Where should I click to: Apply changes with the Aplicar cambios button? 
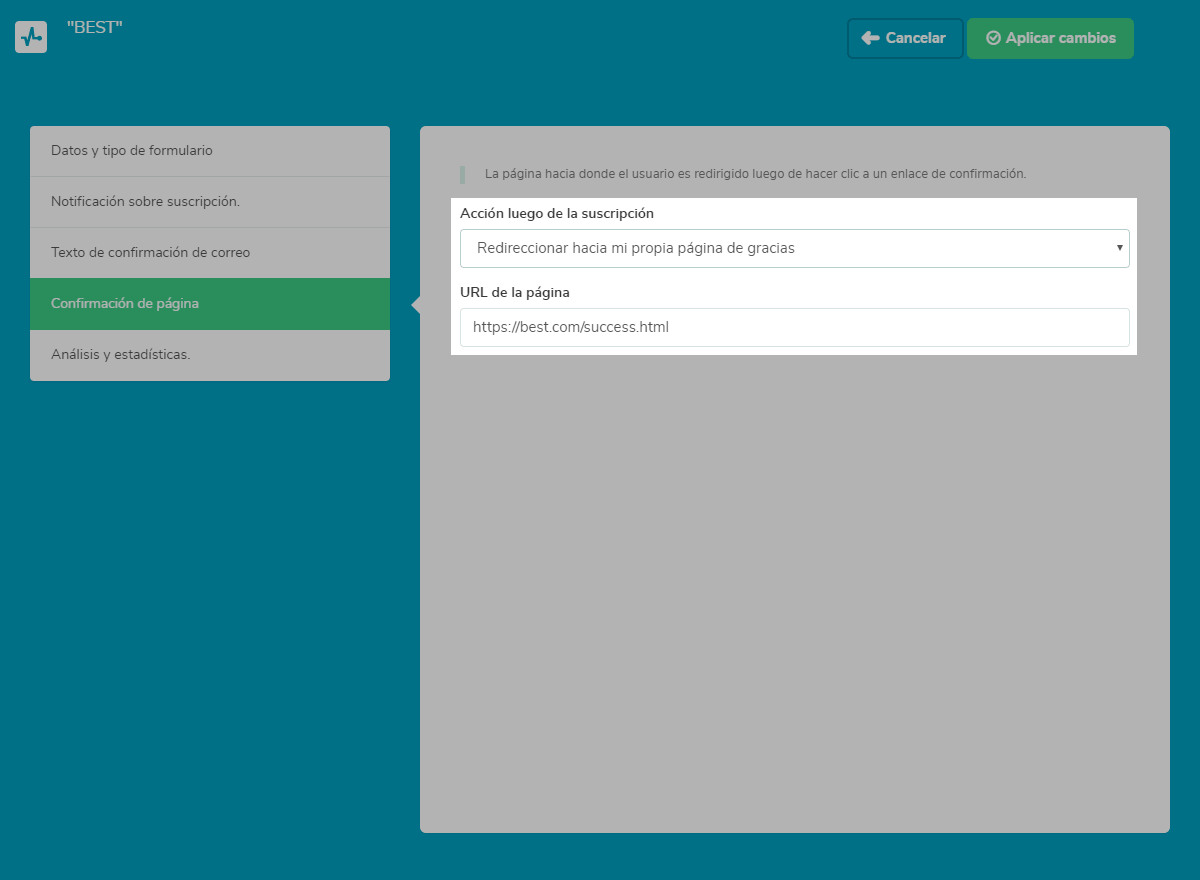tap(1050, 38)
